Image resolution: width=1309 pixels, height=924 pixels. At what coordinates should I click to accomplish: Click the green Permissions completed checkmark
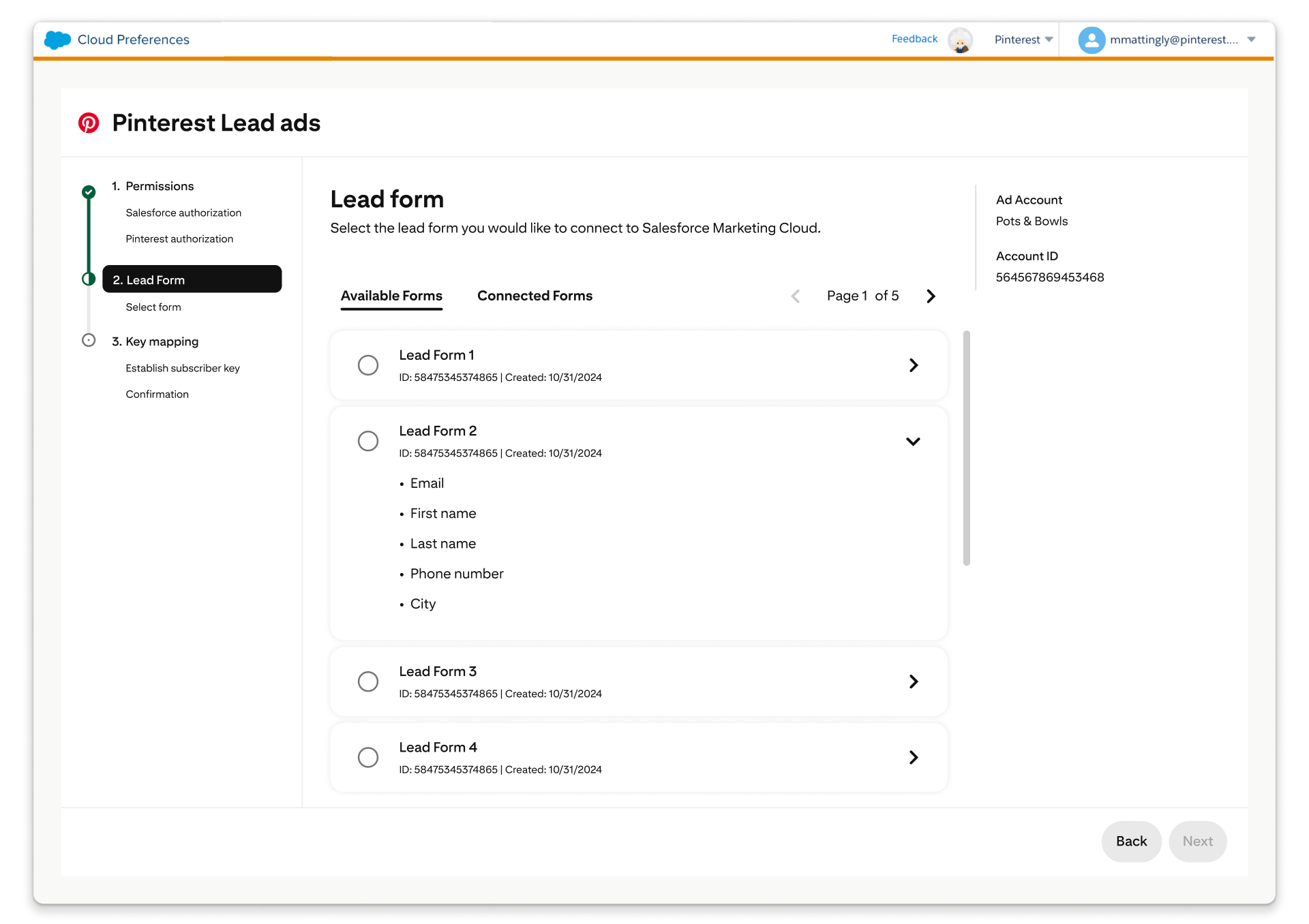coord(89,191)
